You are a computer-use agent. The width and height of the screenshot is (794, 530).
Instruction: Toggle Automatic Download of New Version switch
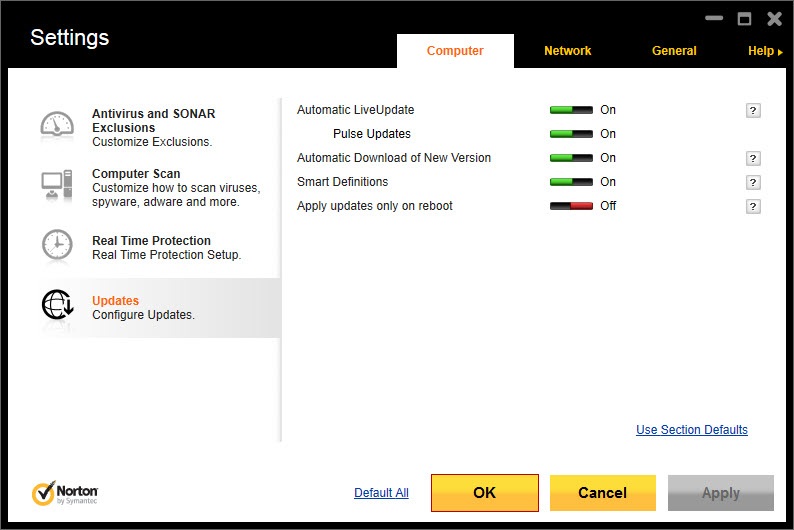[x=571, y=158]
